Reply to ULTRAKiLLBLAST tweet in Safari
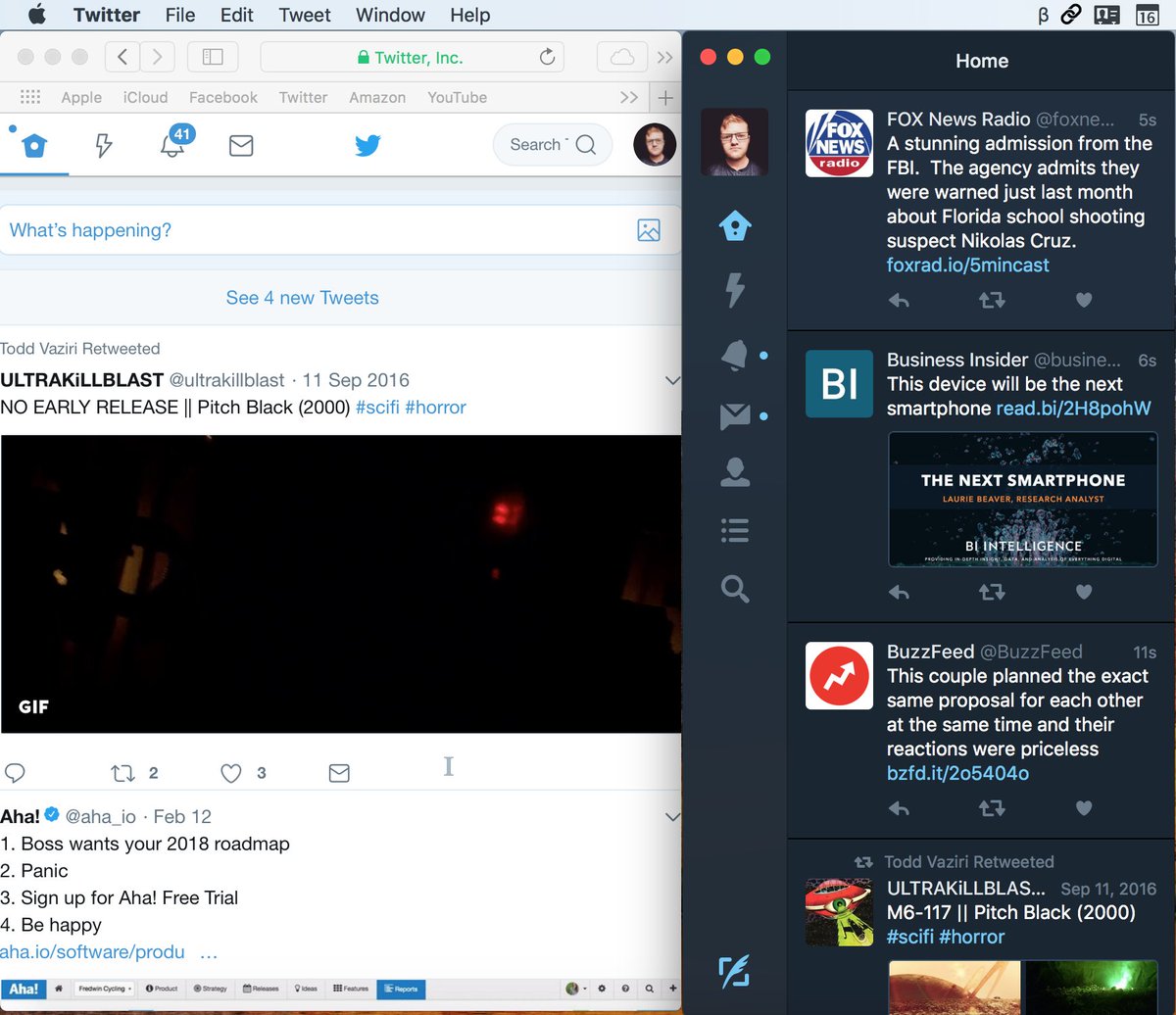 (x=15, y=774)
